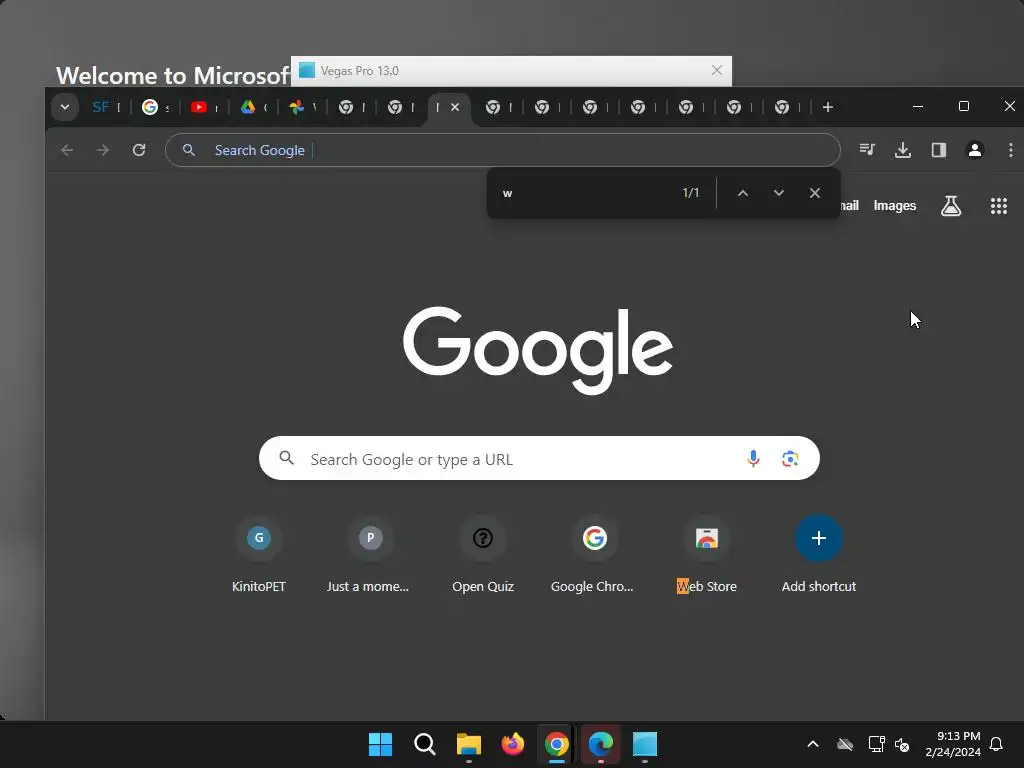The width and height of the screenshot is (1024, 768).
Task: Start voice search with microphone
Action: tap(753, 458)
